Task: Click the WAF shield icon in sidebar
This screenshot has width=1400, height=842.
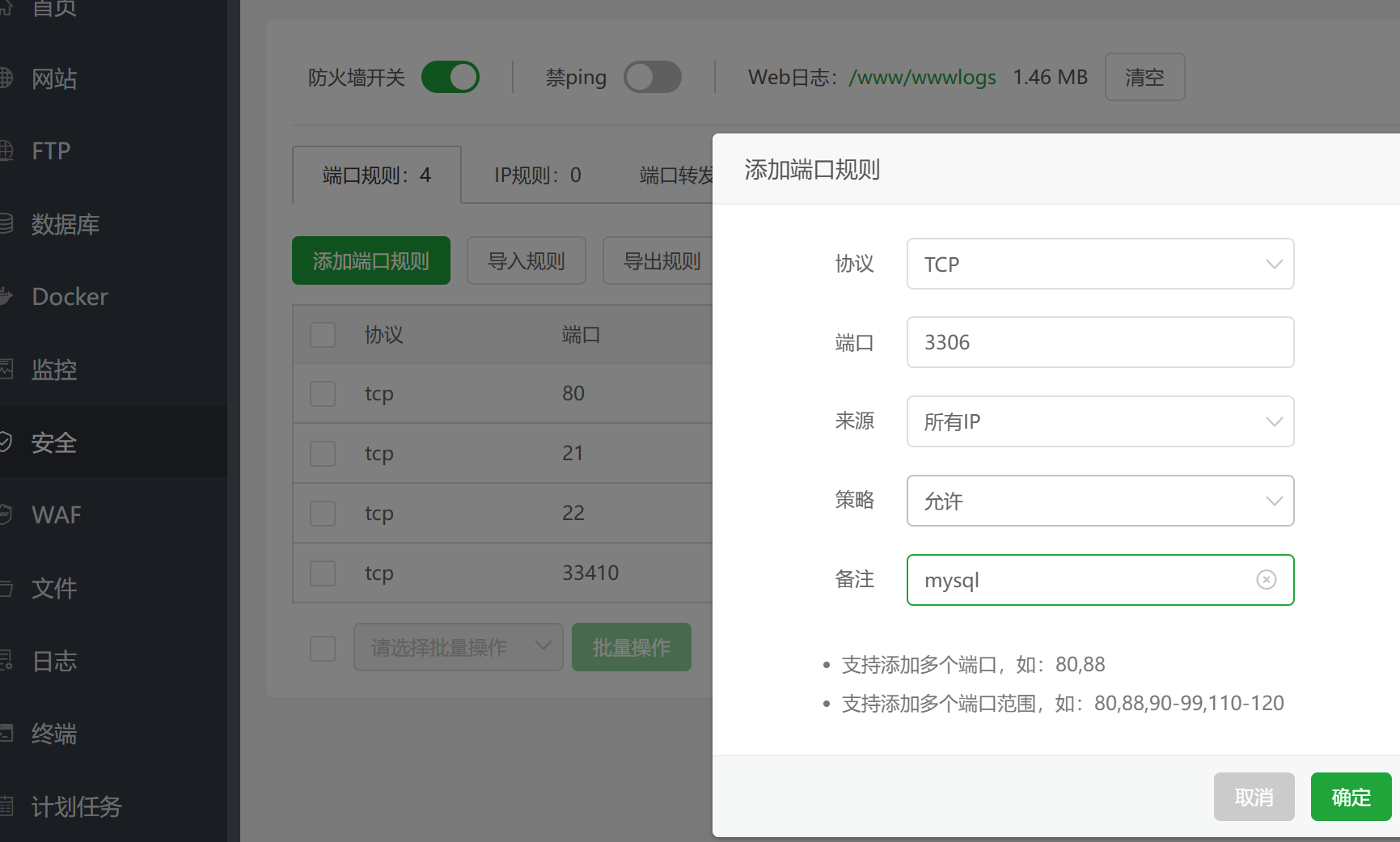Action: [5, 514]
